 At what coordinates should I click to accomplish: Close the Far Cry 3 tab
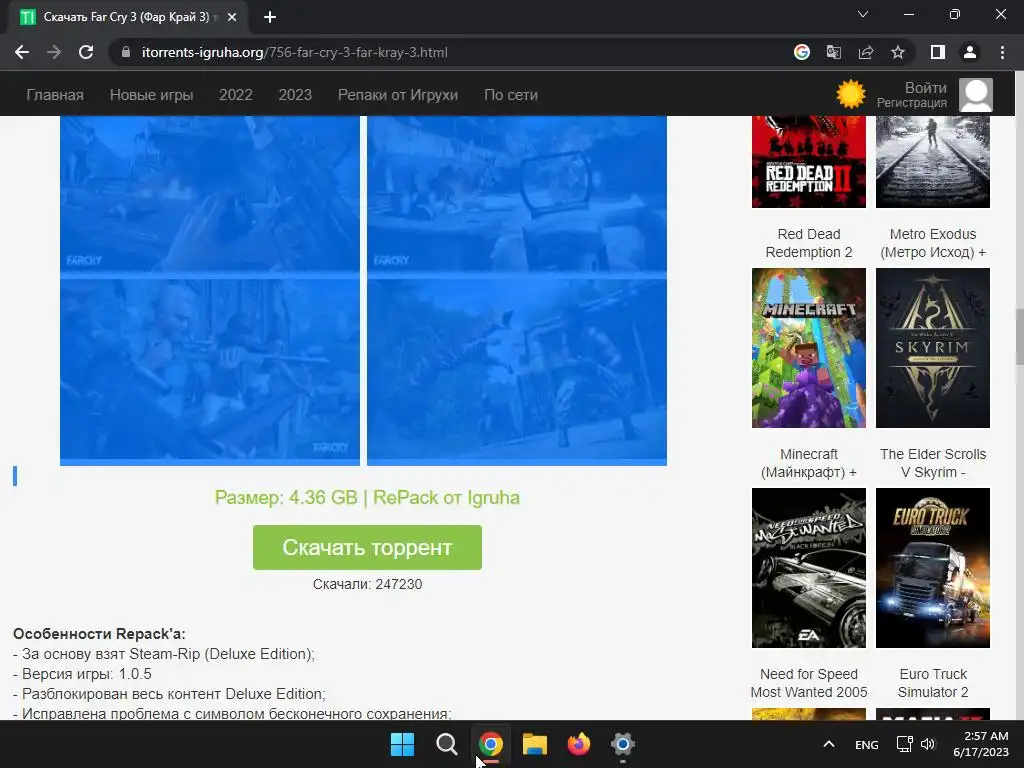pos(232,18)
